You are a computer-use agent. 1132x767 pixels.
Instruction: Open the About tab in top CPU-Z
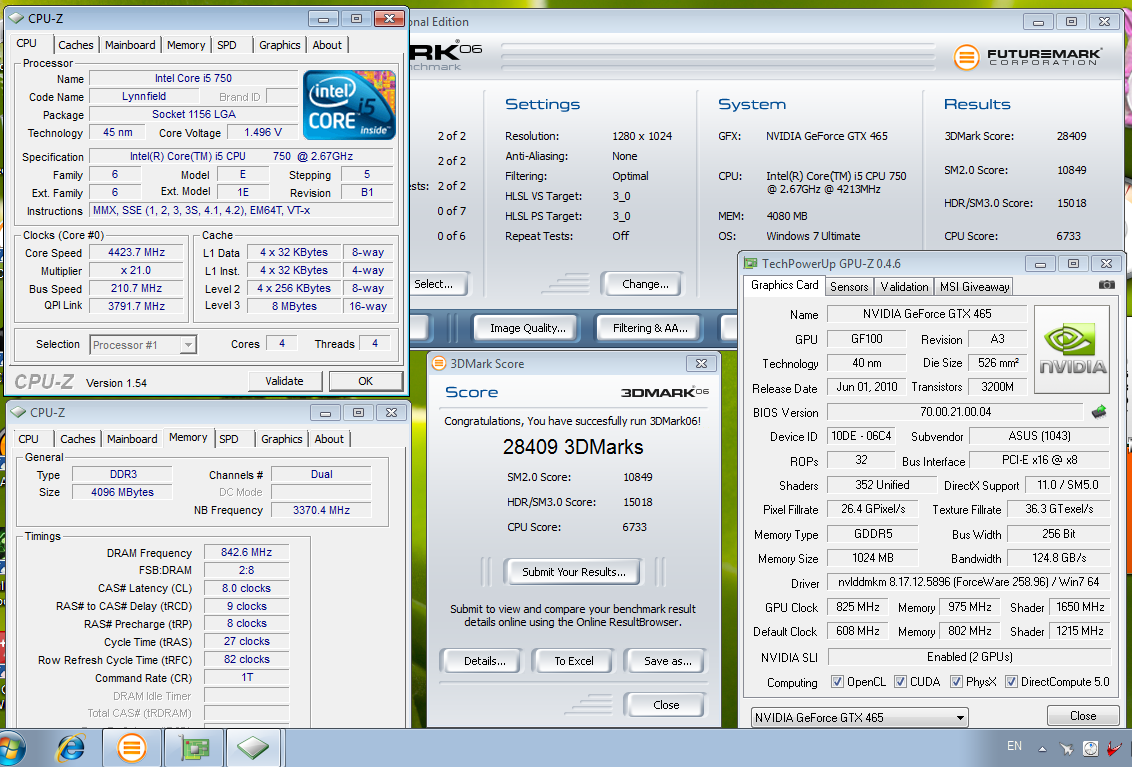(327, 45)
